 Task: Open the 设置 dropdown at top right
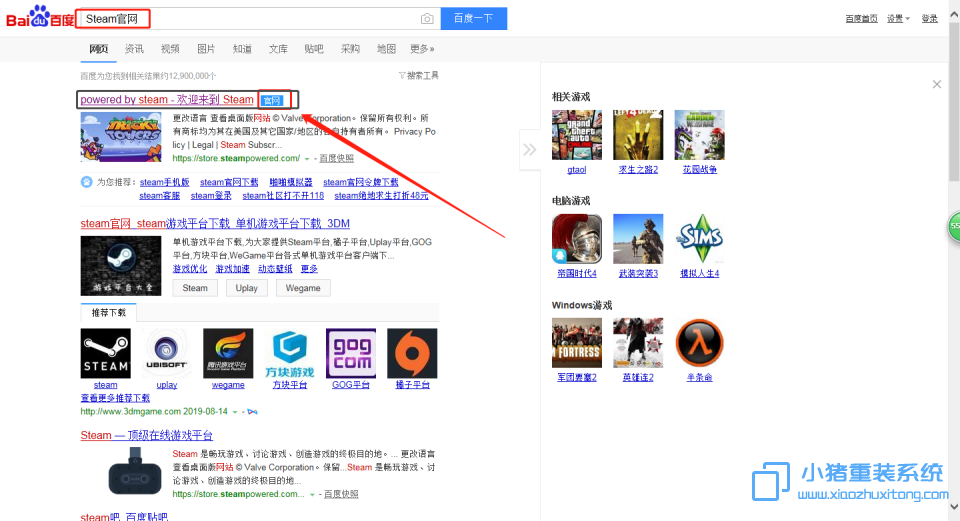point(898,18)
